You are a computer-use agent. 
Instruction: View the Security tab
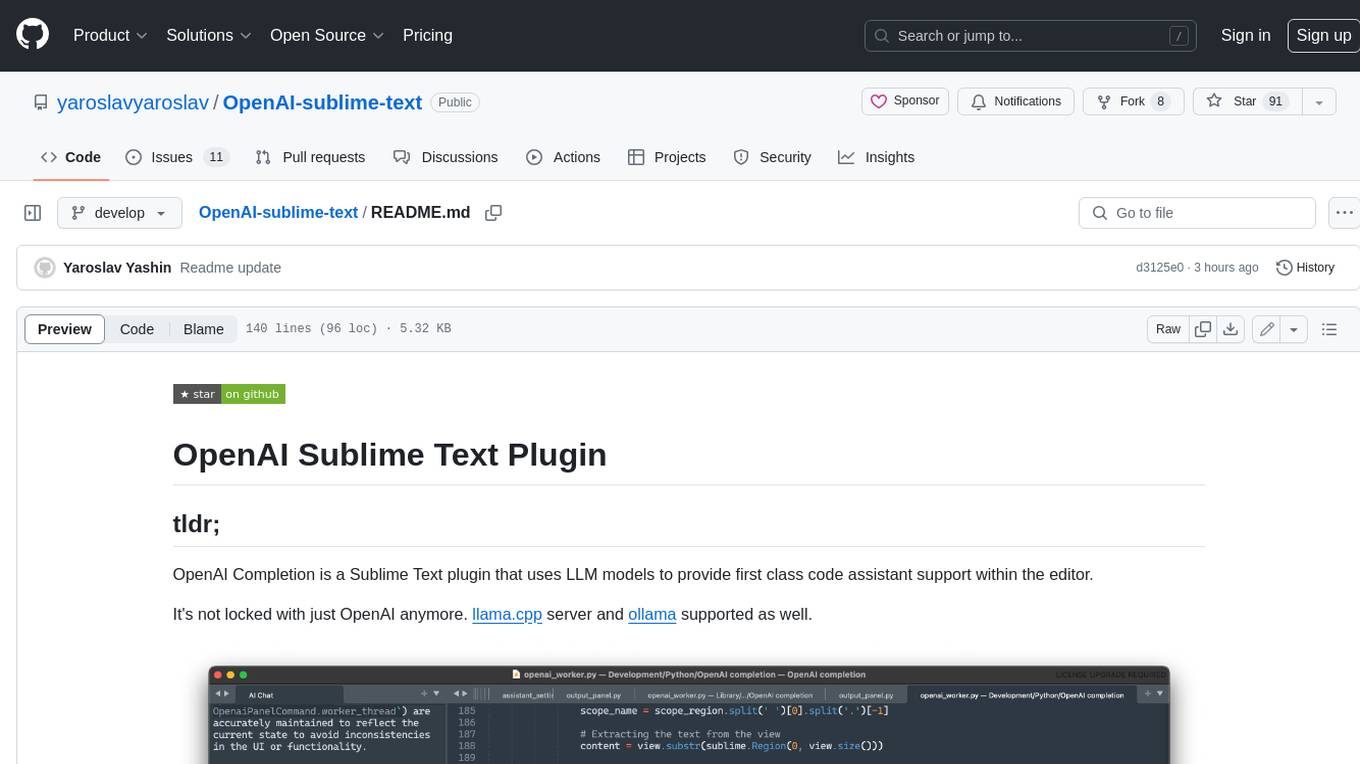(x=772, y=157)
